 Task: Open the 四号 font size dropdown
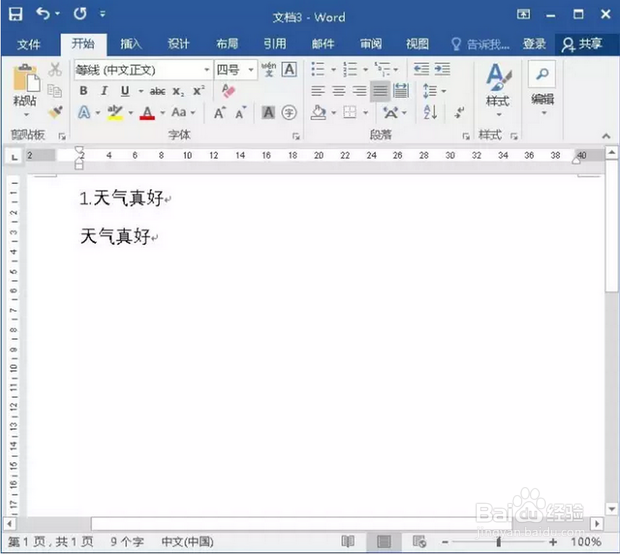click(x=251, y=70)
